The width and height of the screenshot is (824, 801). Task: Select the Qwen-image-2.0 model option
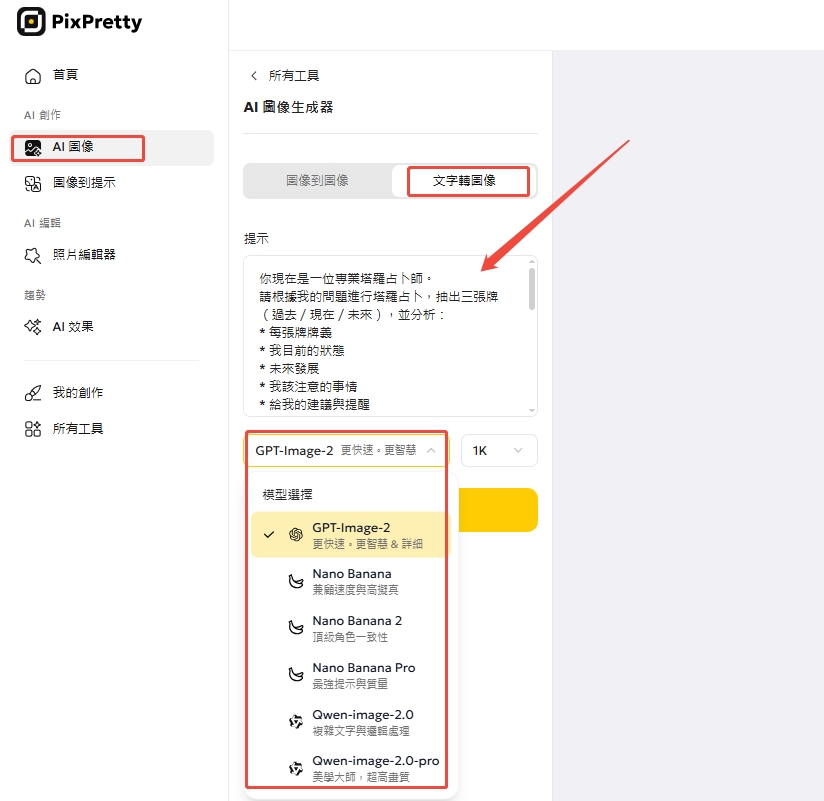[351, 721]
